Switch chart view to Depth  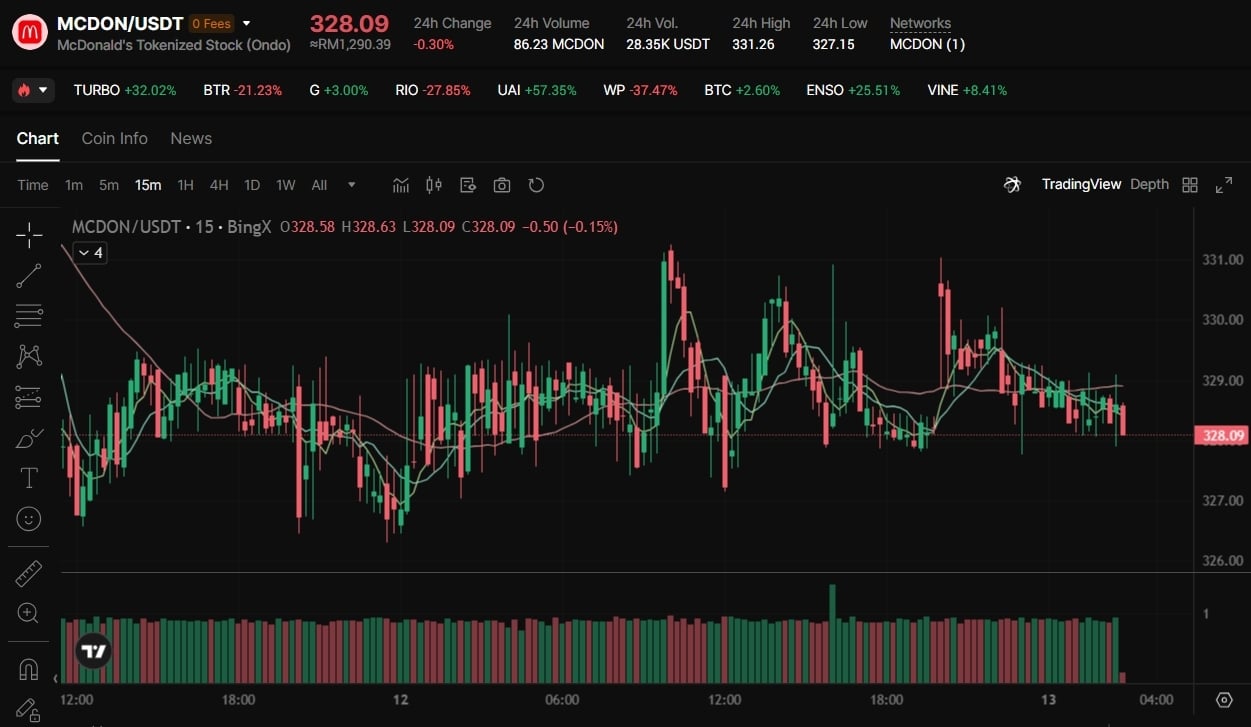1149,184
